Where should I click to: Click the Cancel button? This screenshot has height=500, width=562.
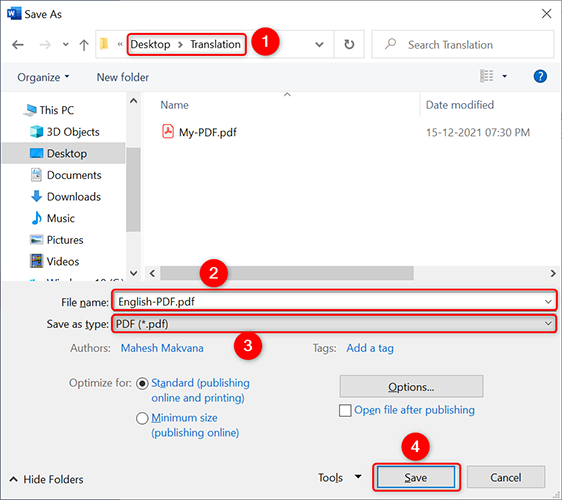pos(506,477)
